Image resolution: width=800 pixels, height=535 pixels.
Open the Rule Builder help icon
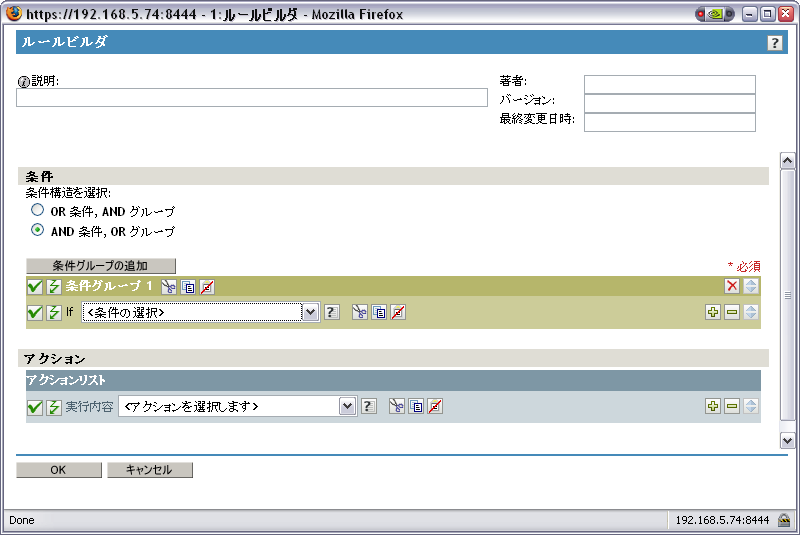tap(774, 43)
